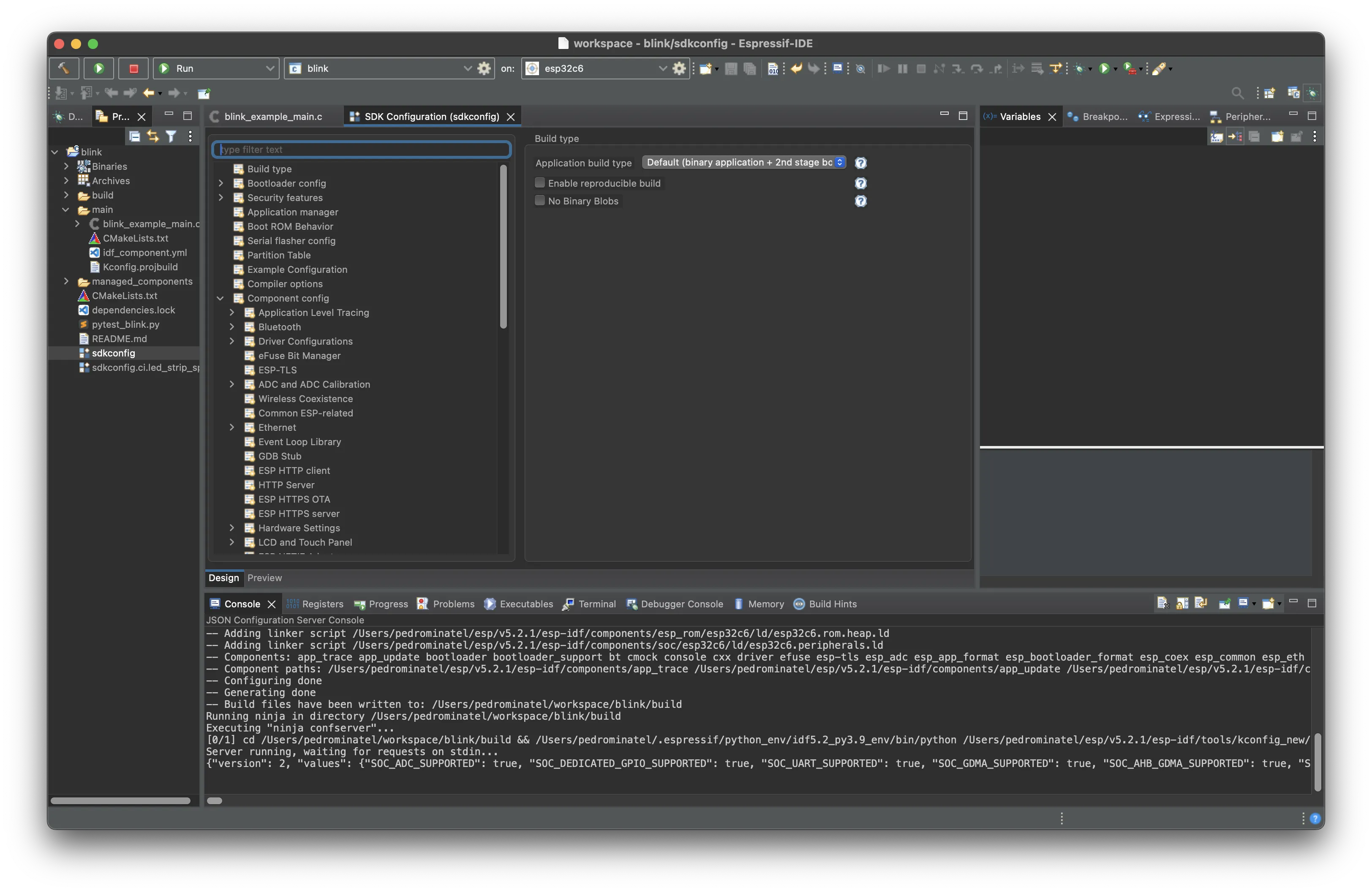1372x892 pixels.
Task: Click Collapse All icon in Project Explorer
Action: point(134,136)
